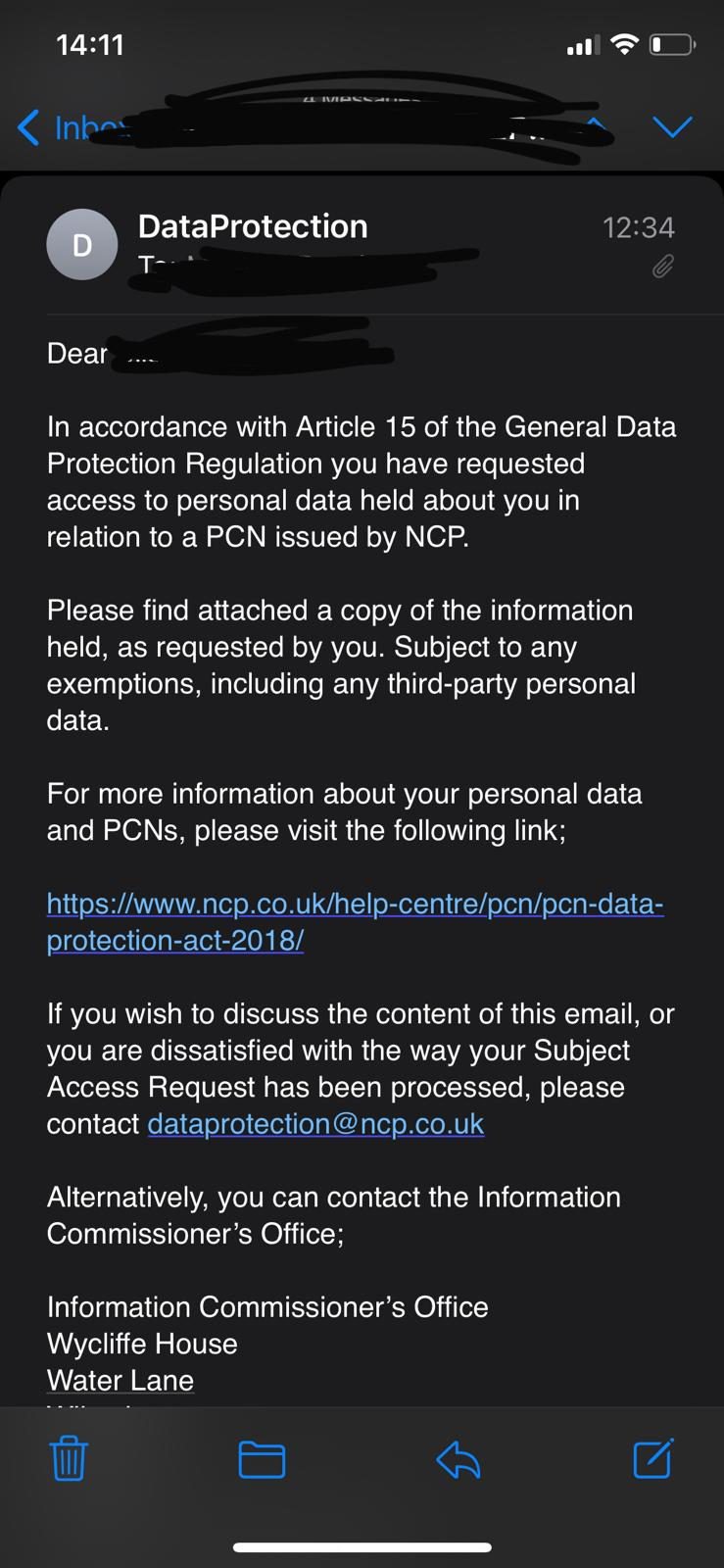Tap the Water Lane address link
Viewport: 724px width, 1568px height.
121,1380
